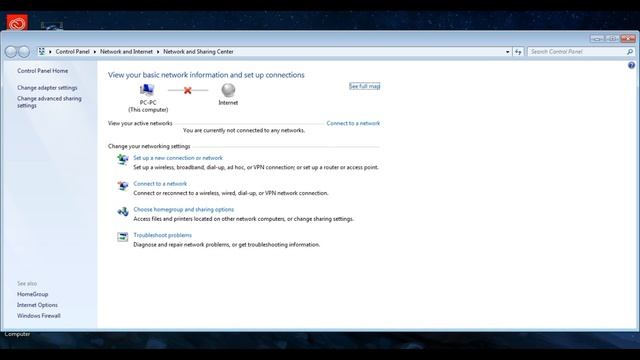This screenshot has width=640, height=360.
Task: Click the Internet label under globe
Action: tap(228, 103)
